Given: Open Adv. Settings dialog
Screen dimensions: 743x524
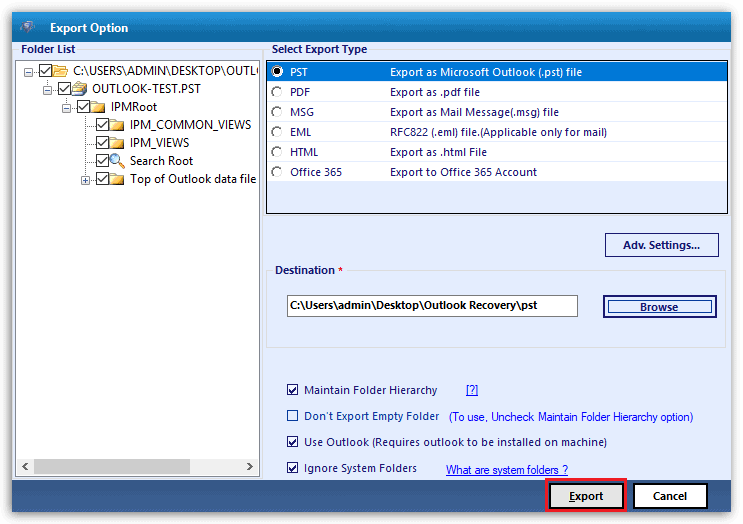Looking at the screenshot, I should click(x=661, y=245).
